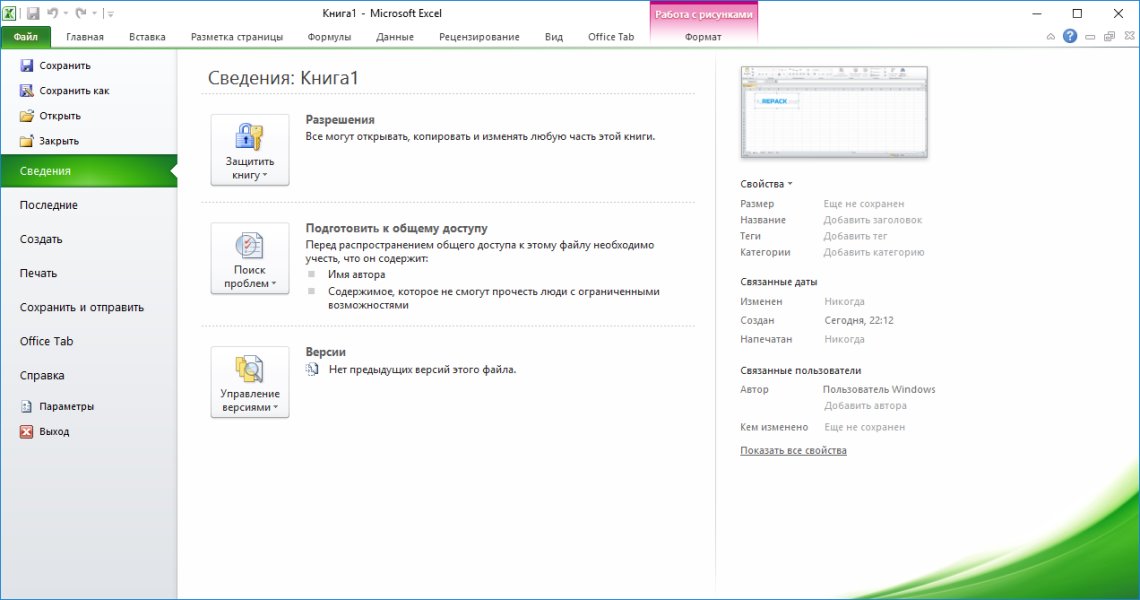Click the blue Help question mark icon
The image size is (1140, 600).
1070,37
